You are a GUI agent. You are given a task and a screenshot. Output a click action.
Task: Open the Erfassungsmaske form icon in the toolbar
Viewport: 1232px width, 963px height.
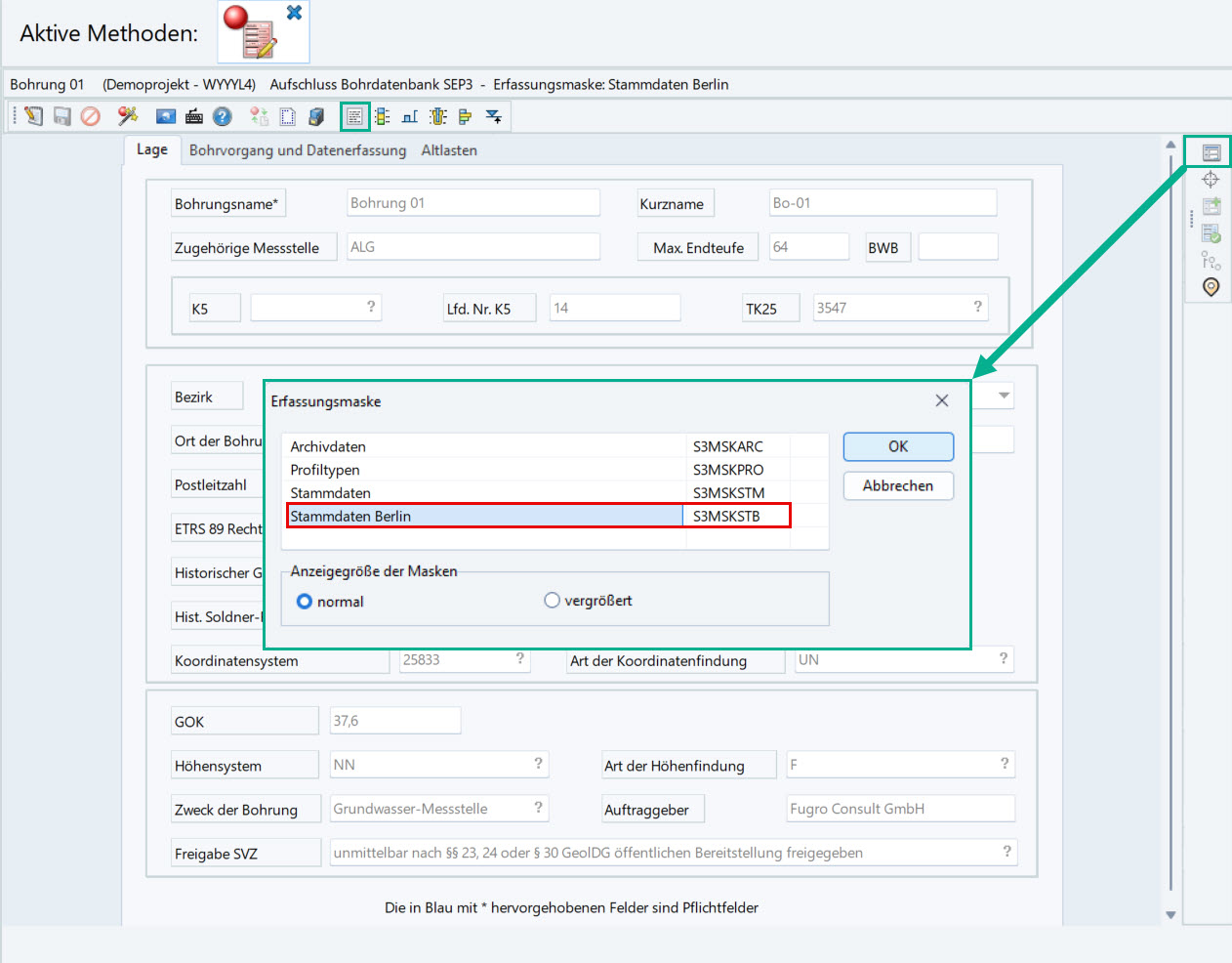pyautogui.click(x=355, y=117)
